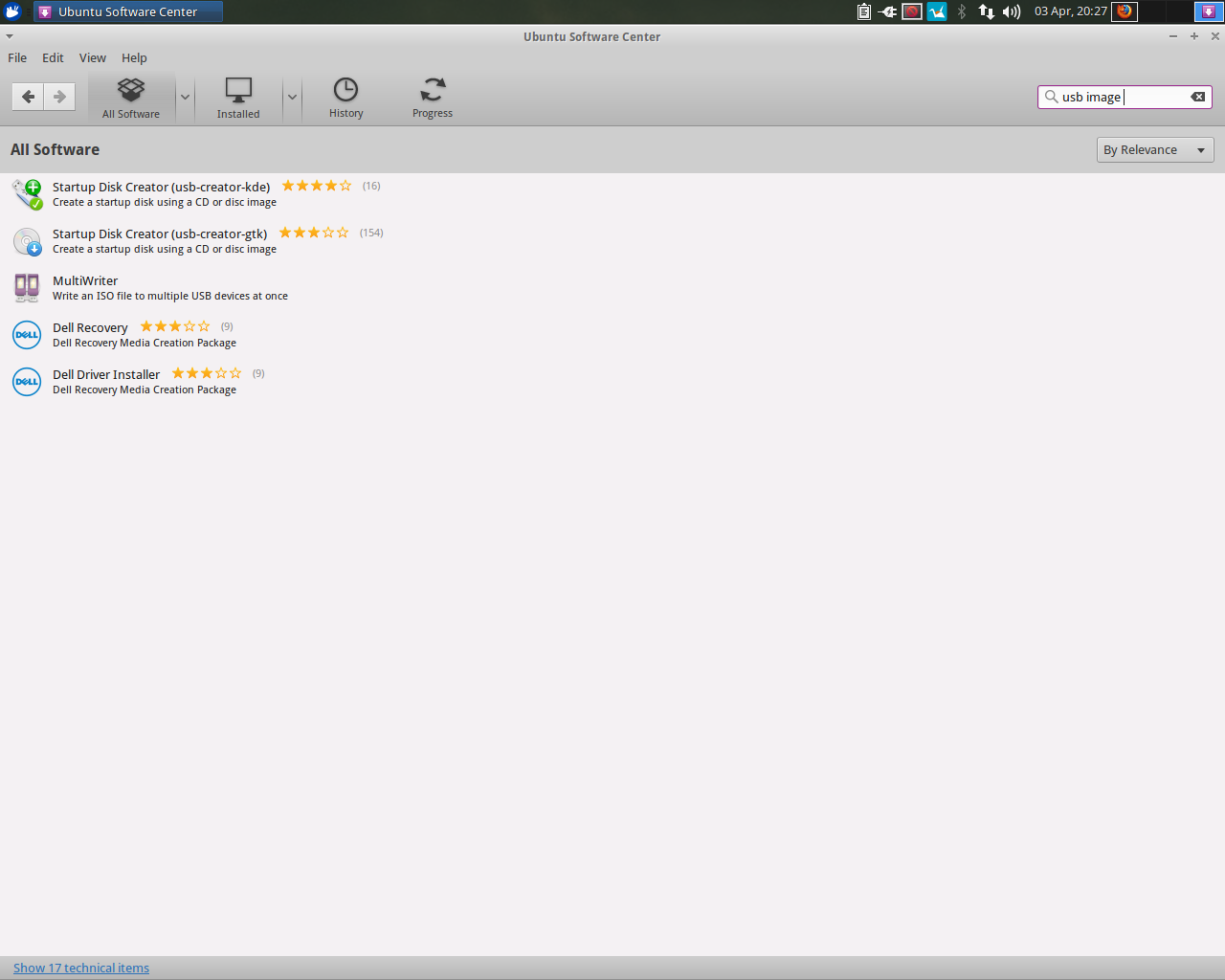Click the star rating for usb-creator-gtk

314,233
